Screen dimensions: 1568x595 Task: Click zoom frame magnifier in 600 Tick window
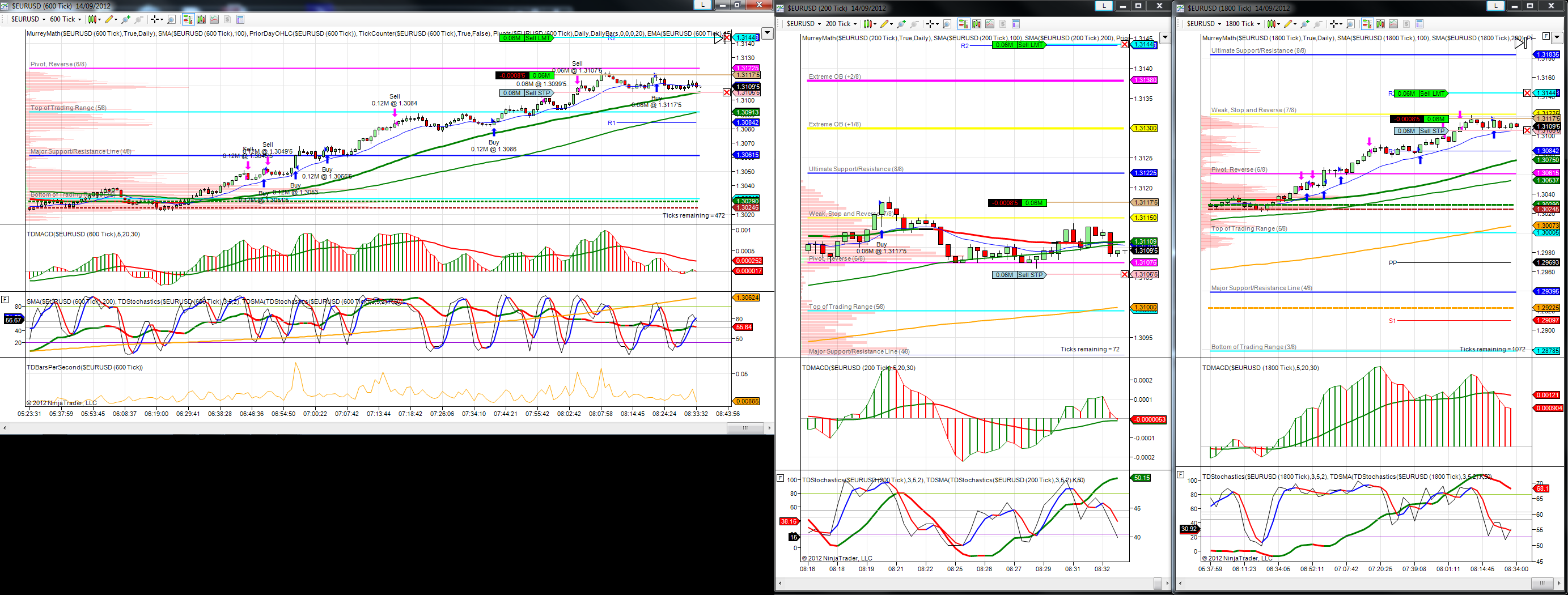(x=172, y=19)
